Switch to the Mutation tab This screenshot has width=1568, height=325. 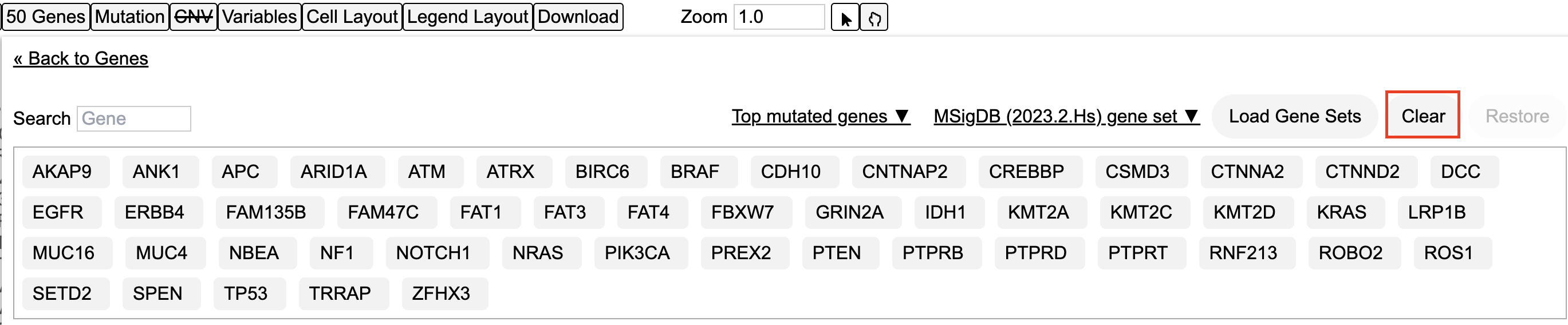pyautogui.click(x=129, y=17)
